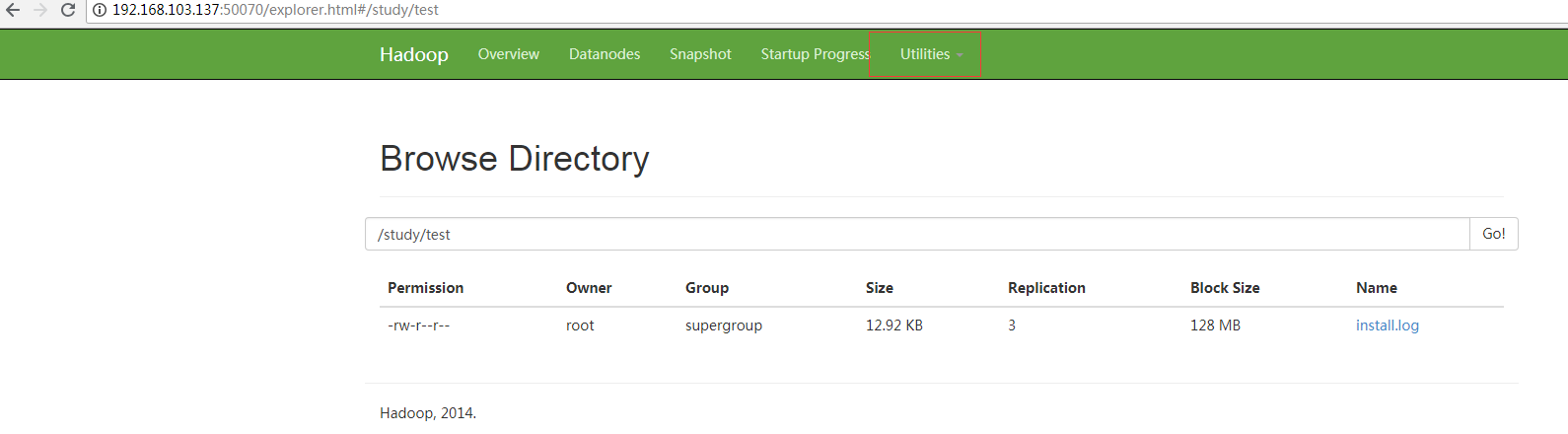Go to the Snapshot page
Image resolution: width=1568 pixels, height=434 pixels.
pos(700,54)
